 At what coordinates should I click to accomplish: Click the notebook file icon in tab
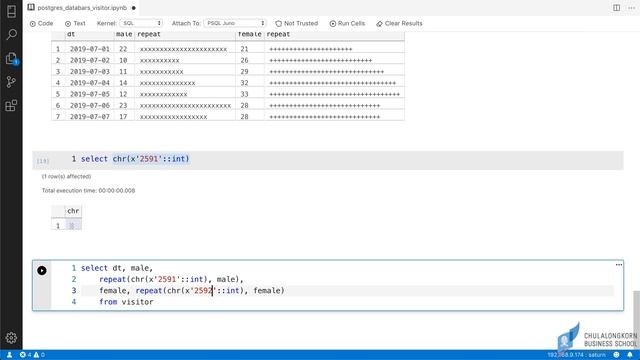(31, 7)
